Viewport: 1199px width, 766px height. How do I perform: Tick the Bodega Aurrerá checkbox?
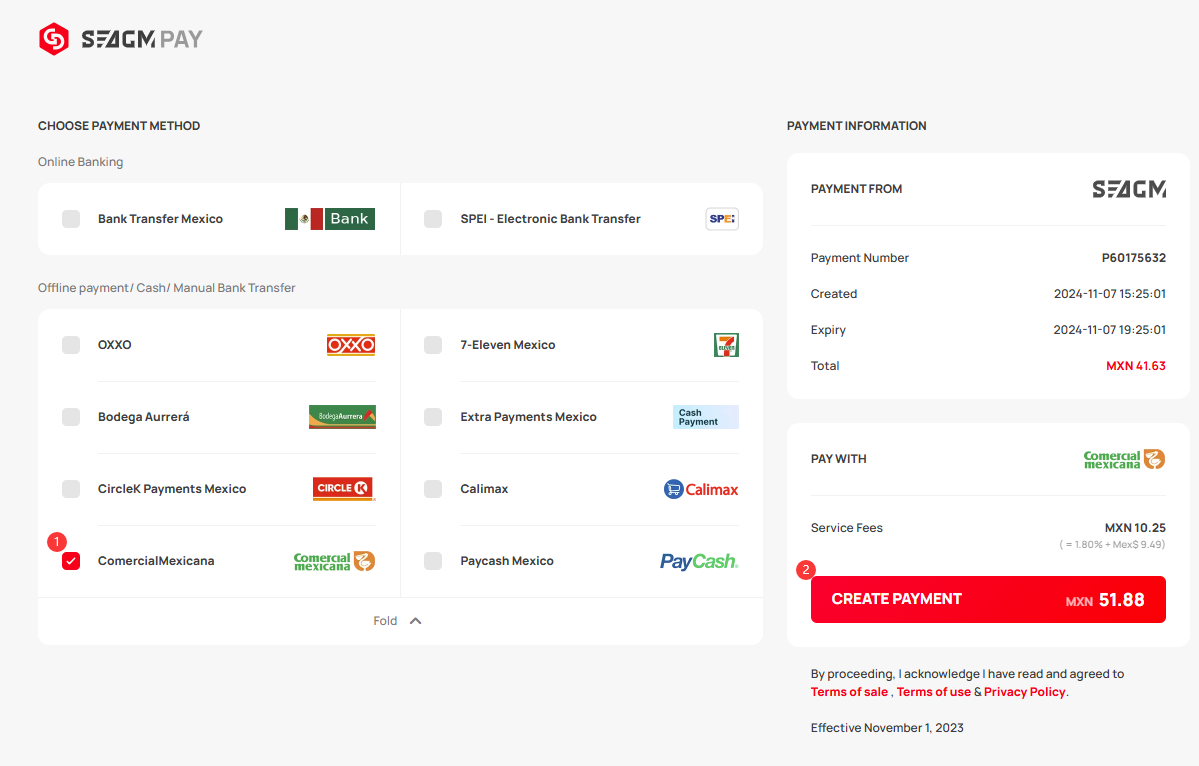pyautogui.click(x=71, y=417)
